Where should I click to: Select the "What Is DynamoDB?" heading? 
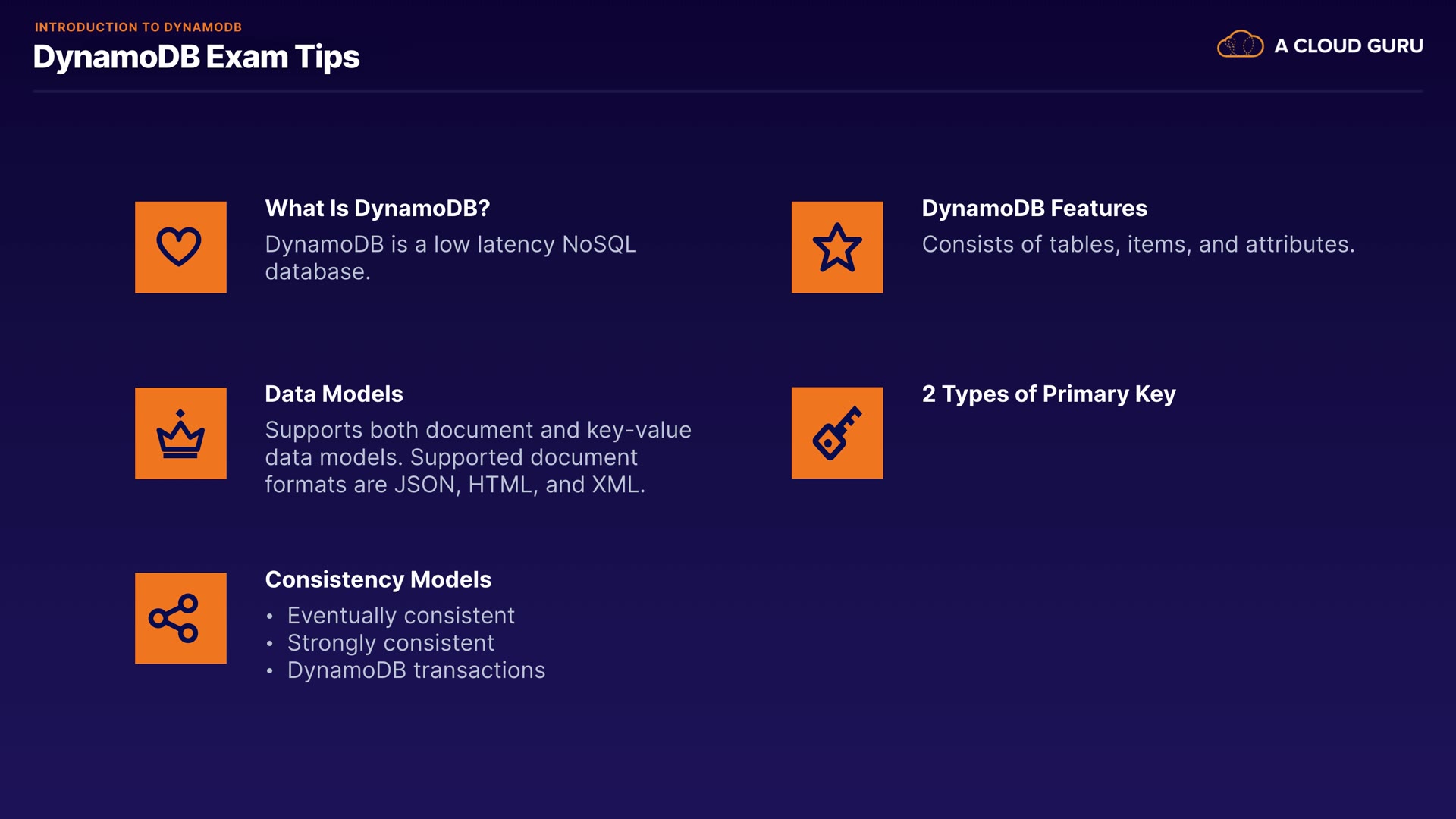coord(377,208)
